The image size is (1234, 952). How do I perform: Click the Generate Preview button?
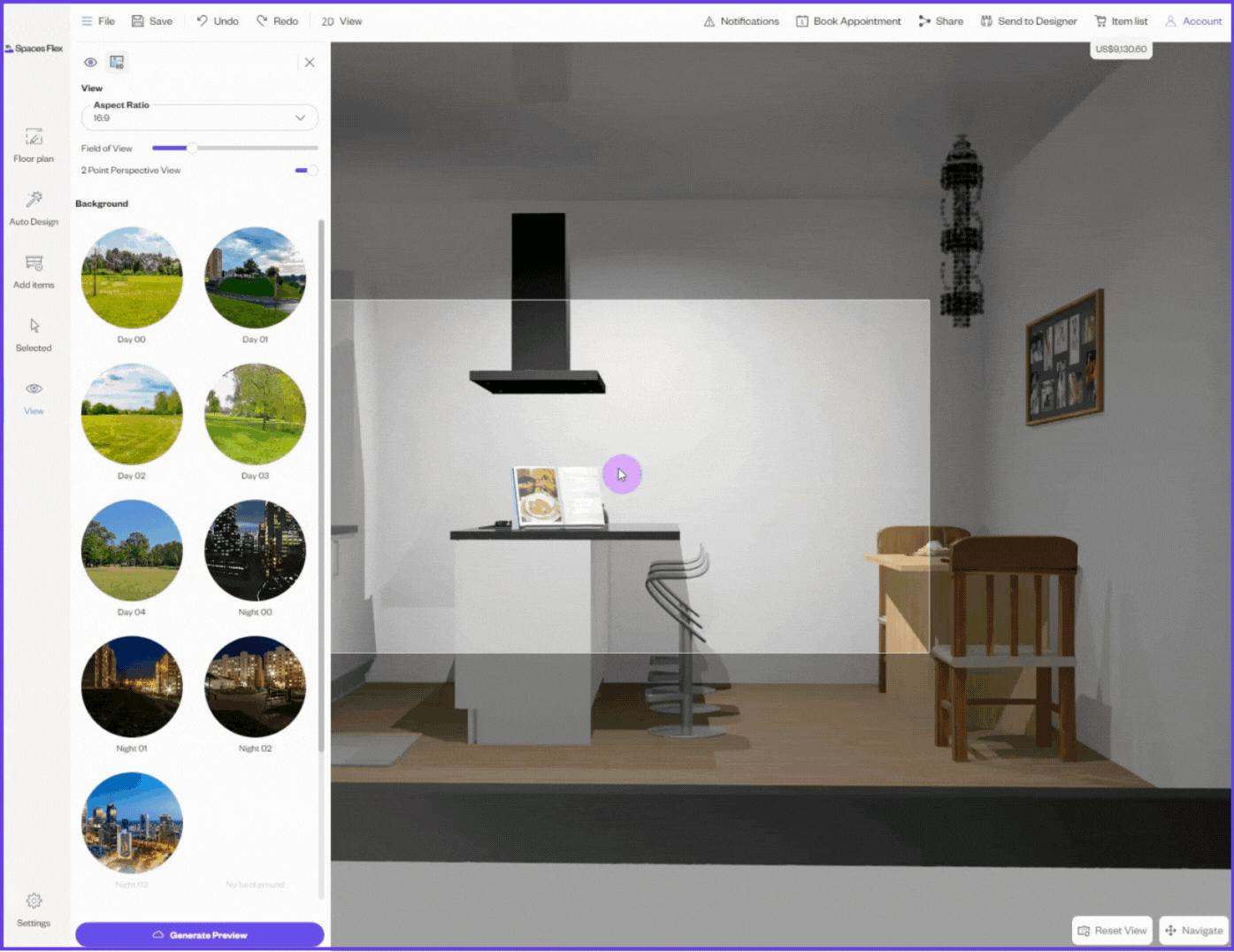point(200,934)
